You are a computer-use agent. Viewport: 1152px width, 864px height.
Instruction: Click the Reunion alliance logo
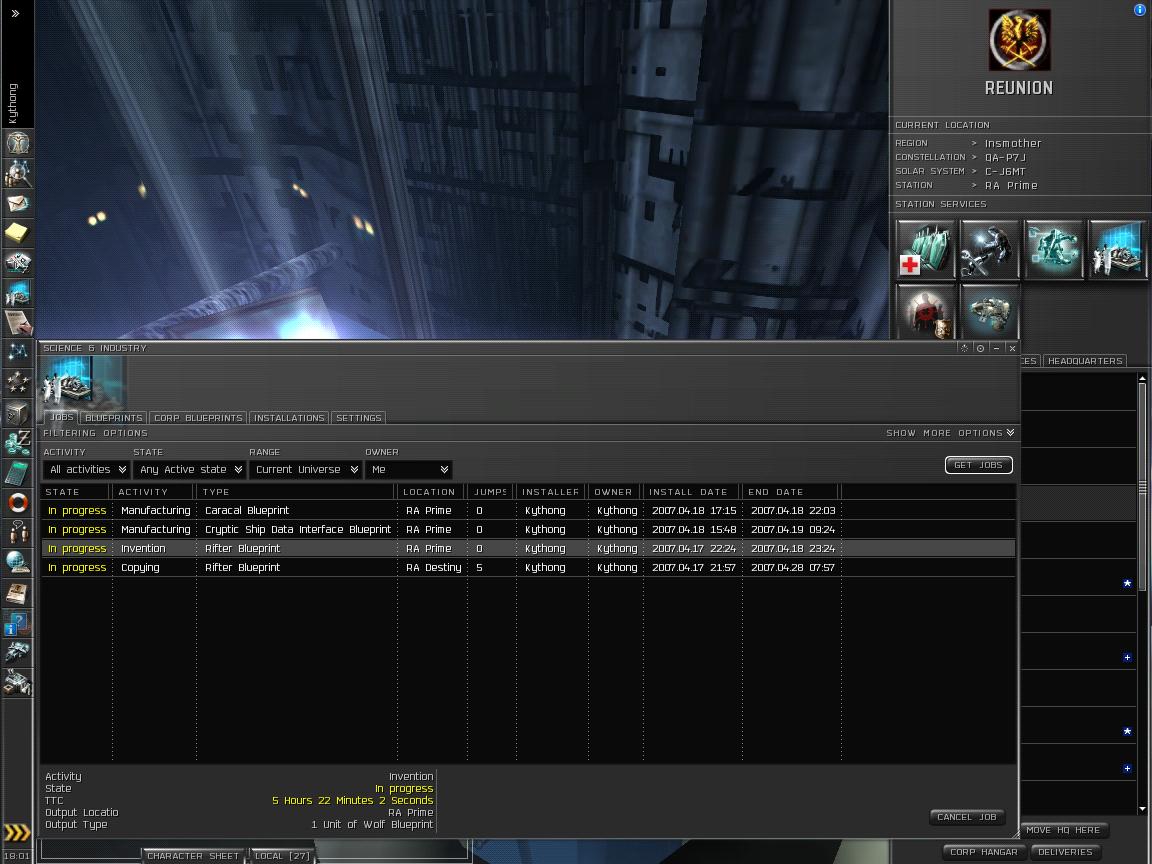1019,41
